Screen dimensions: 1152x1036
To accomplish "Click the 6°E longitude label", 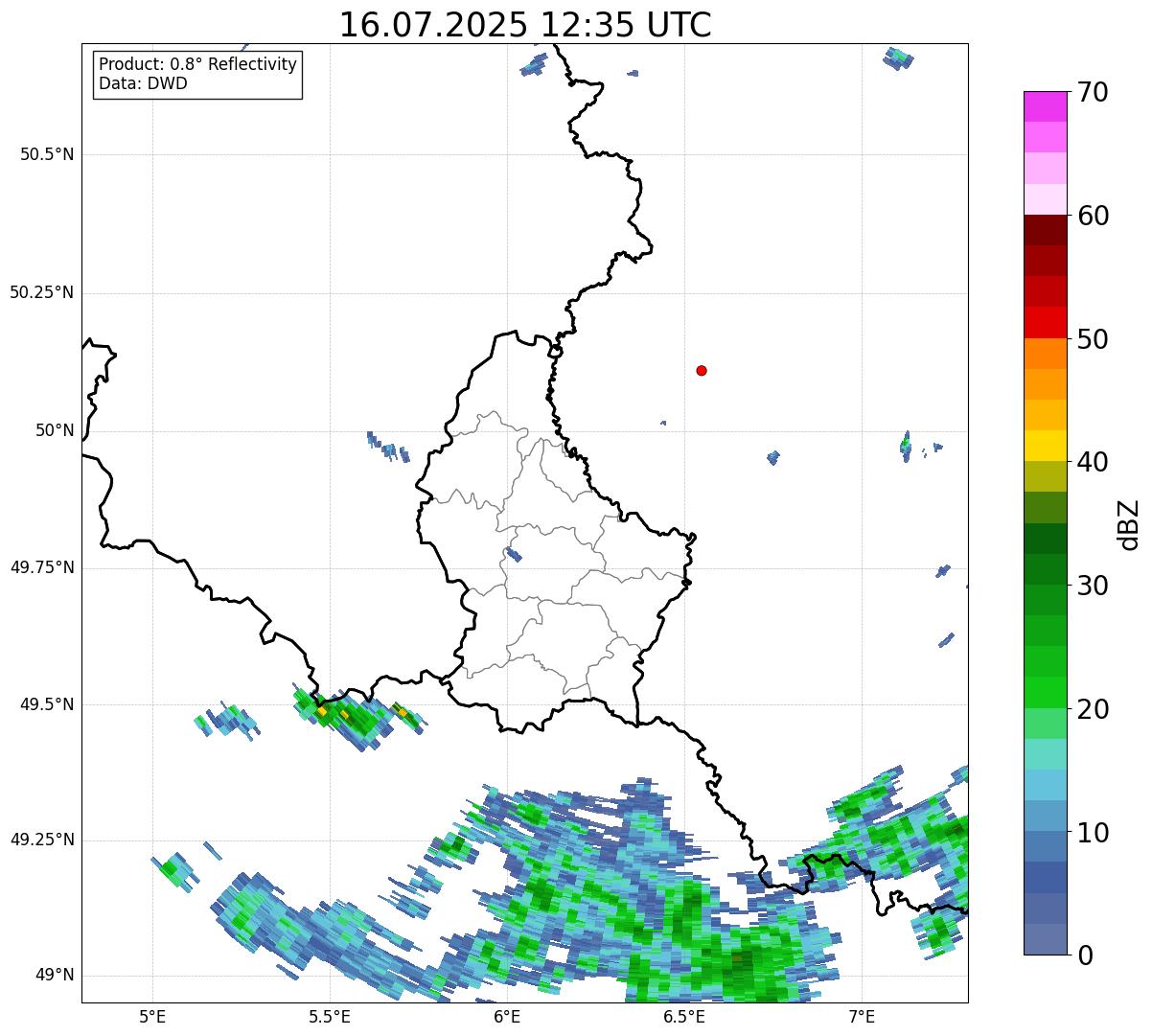I will (508, 1016).
